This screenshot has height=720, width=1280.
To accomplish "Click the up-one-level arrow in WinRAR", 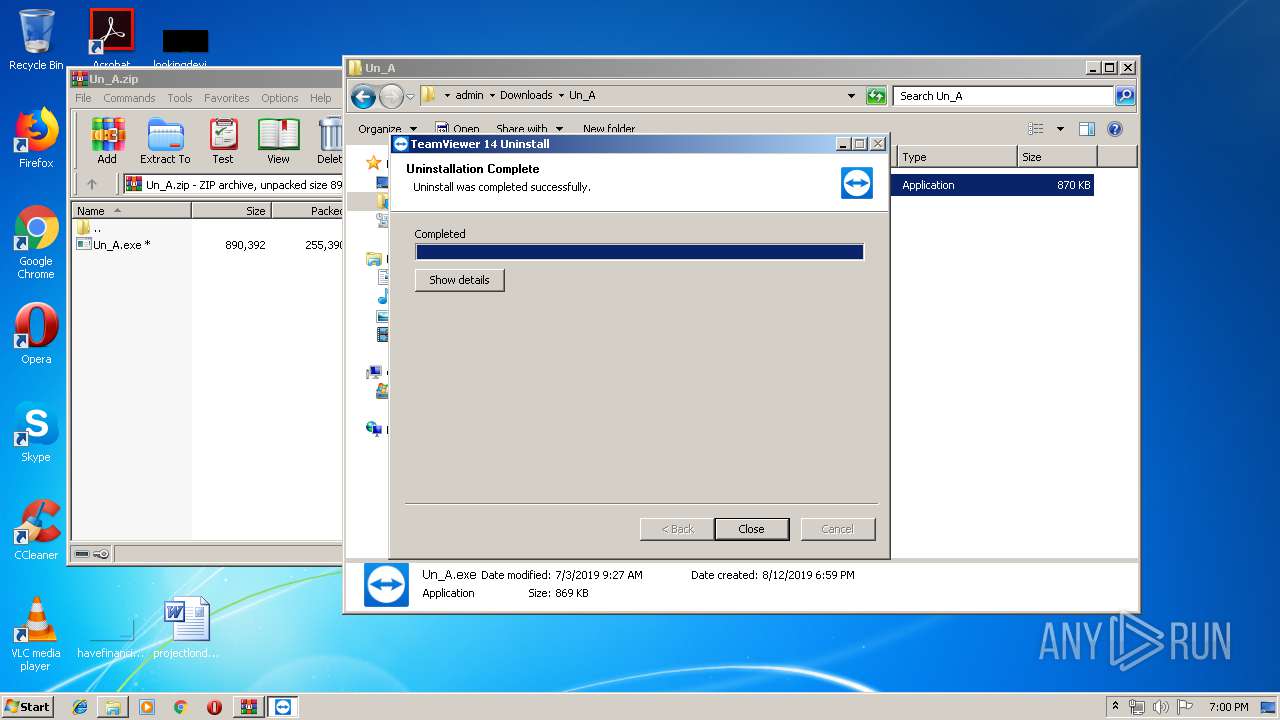I will tap(92, 184).
